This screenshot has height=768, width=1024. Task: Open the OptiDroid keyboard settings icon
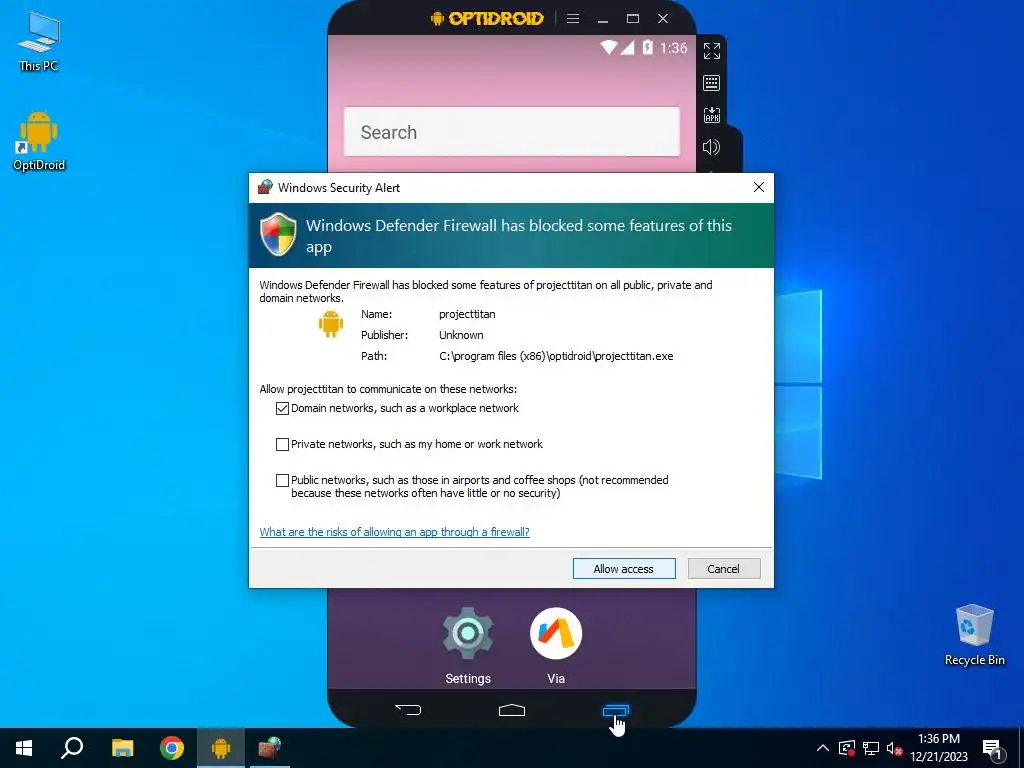[x=711, y=83]
